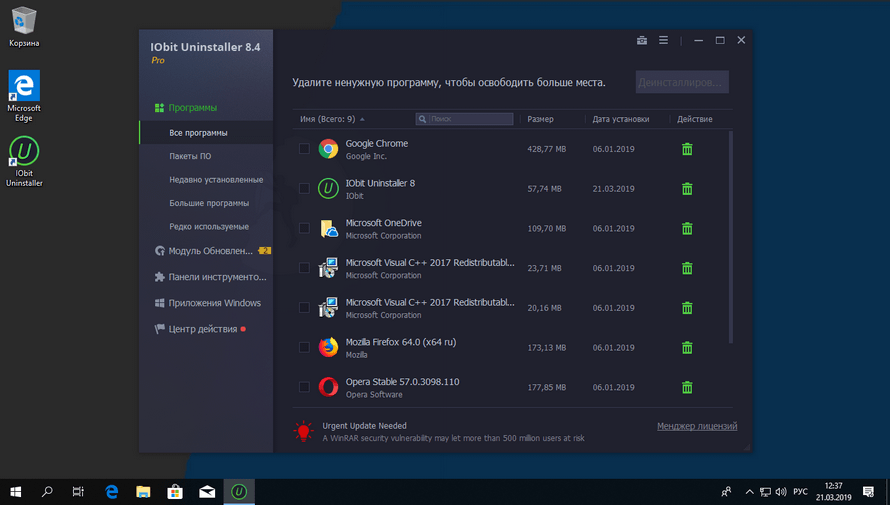Click 'Opera Stable 57.0.3098.110' name
The width and height of the screenshot is (890, 505).
point(402,382)
